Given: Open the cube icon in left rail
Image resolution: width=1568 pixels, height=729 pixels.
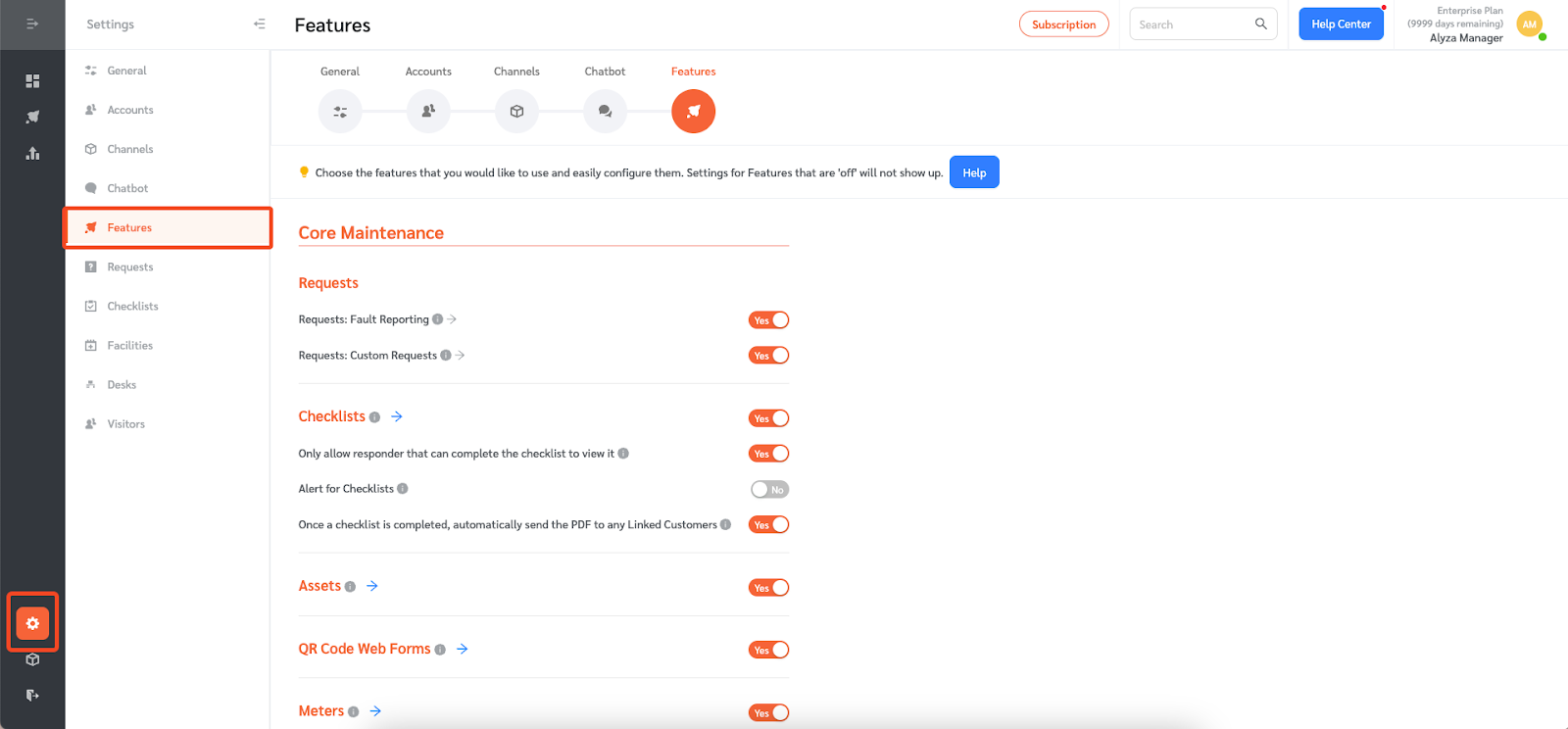Looking at the screenshot, I should click(x=32, y=659).
